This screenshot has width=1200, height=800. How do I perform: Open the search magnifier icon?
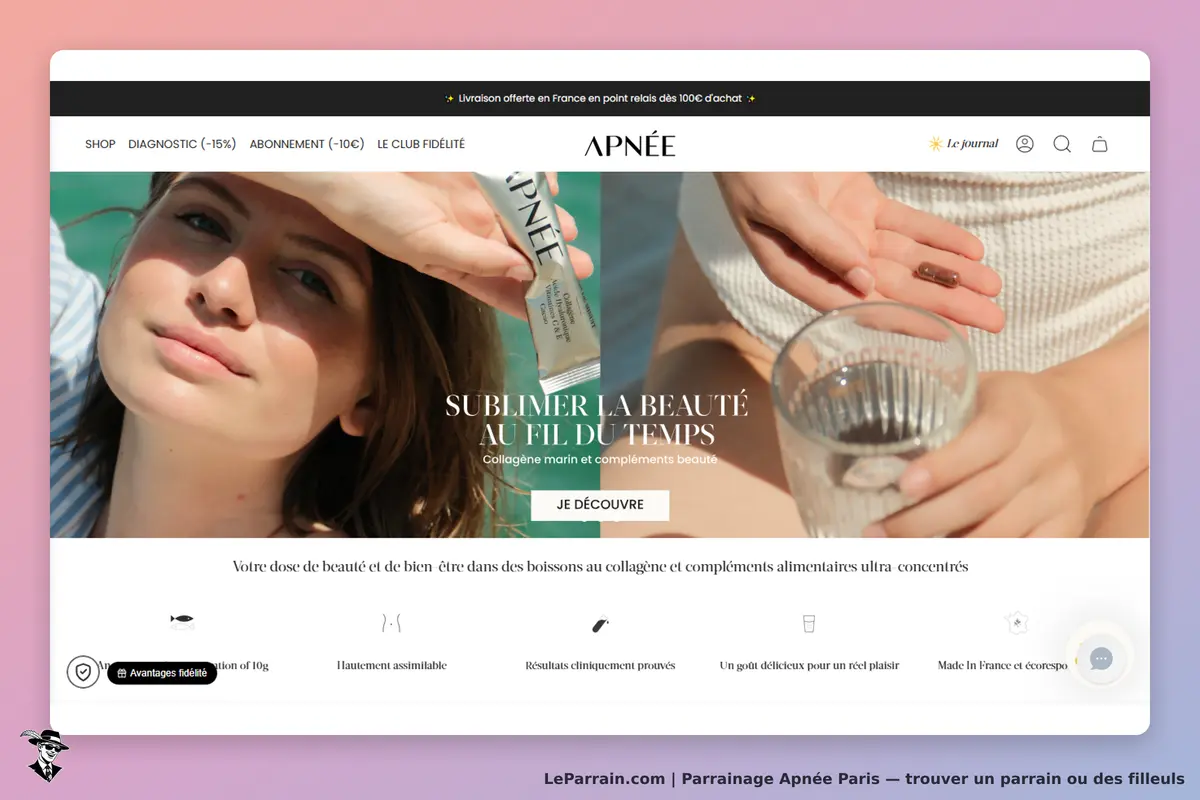[1062, 144]
